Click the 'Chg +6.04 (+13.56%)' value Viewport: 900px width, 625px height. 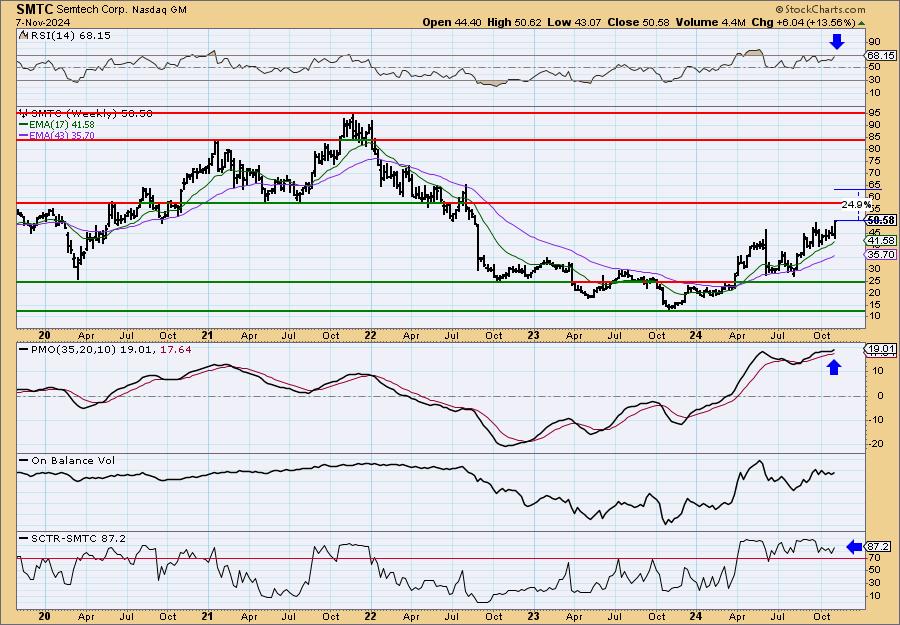pos(802,22)
